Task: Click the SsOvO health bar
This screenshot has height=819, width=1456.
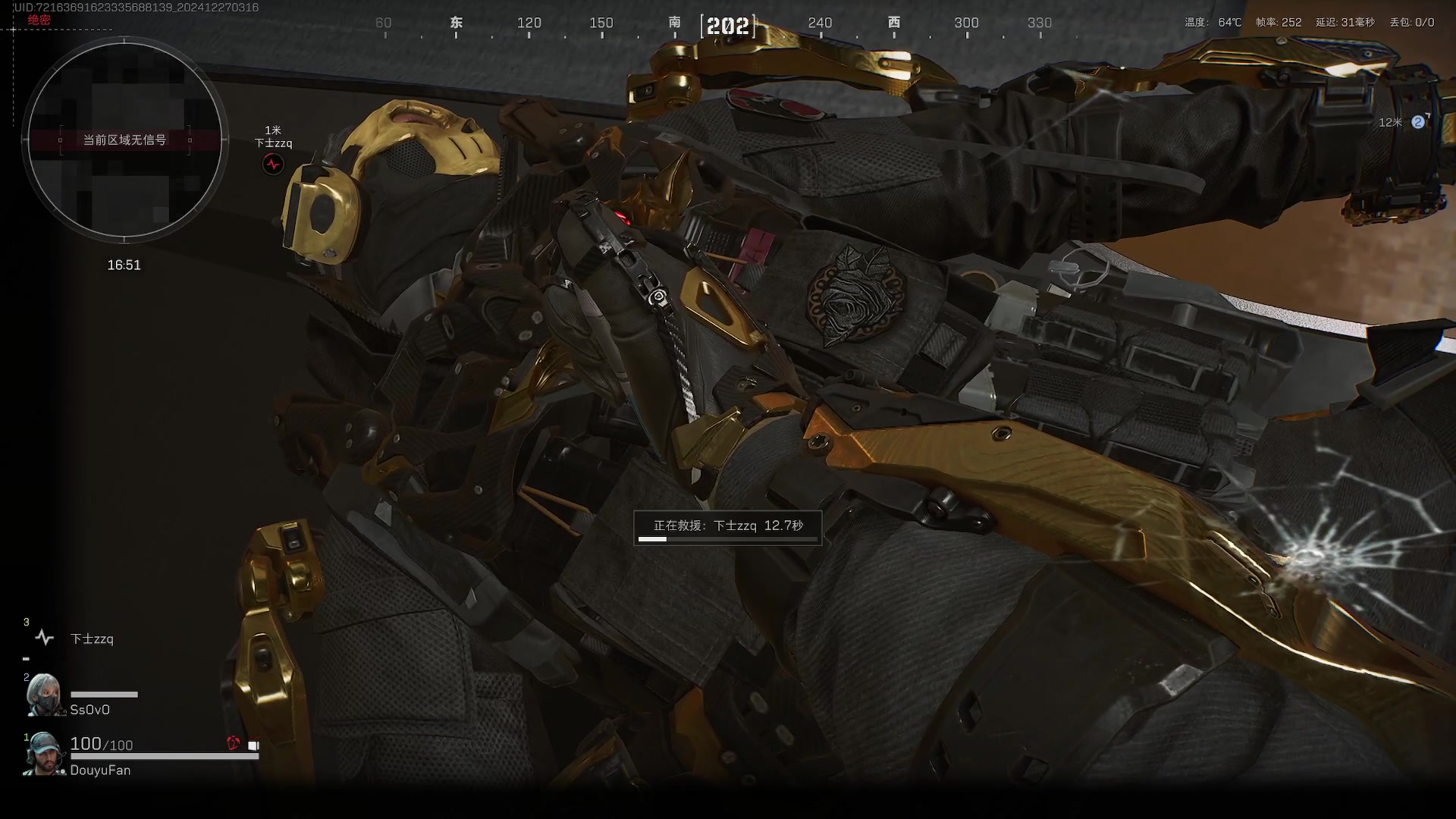Action: (104, 695)
